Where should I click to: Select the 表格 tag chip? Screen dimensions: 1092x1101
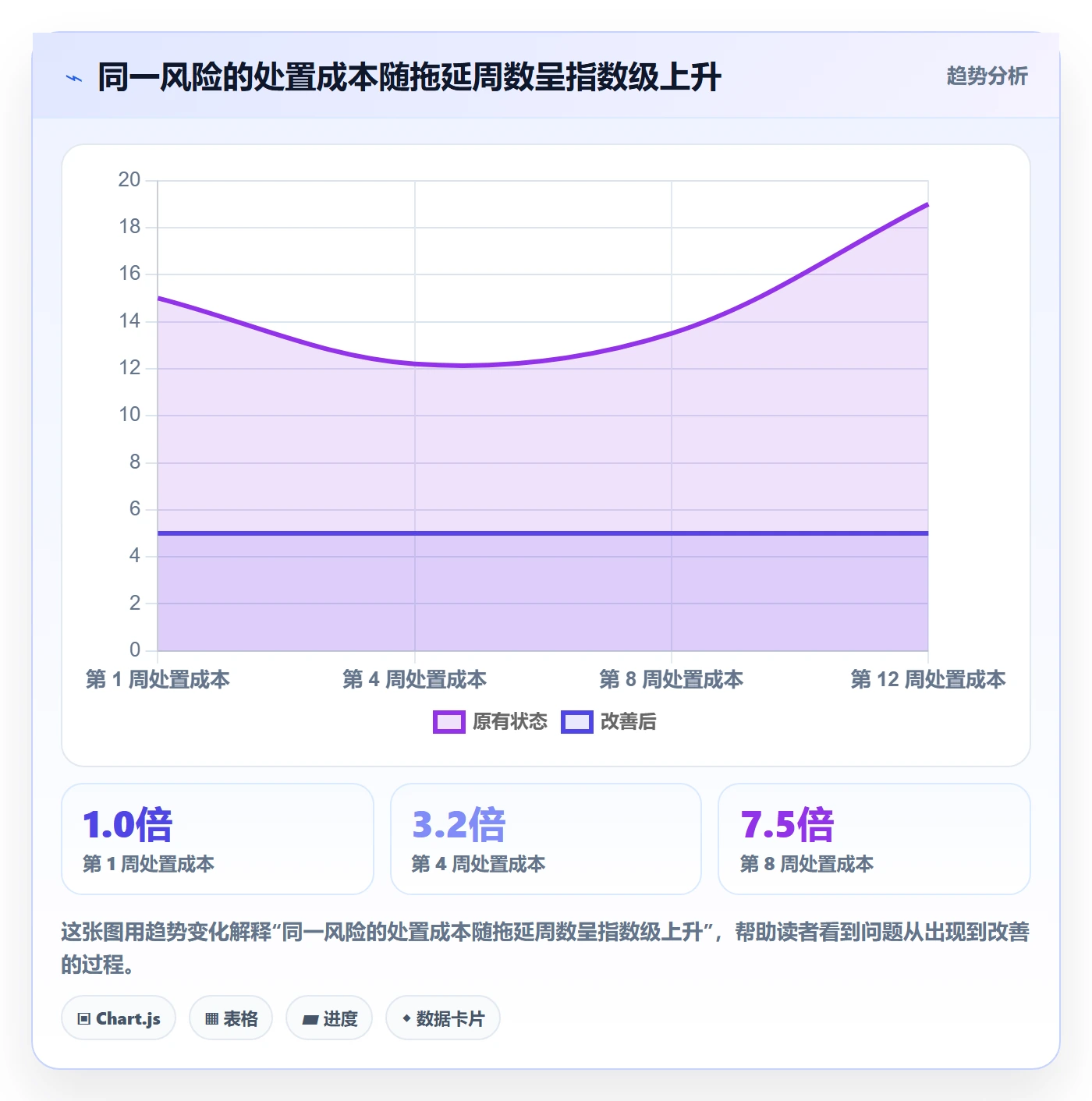[231, 1018]
